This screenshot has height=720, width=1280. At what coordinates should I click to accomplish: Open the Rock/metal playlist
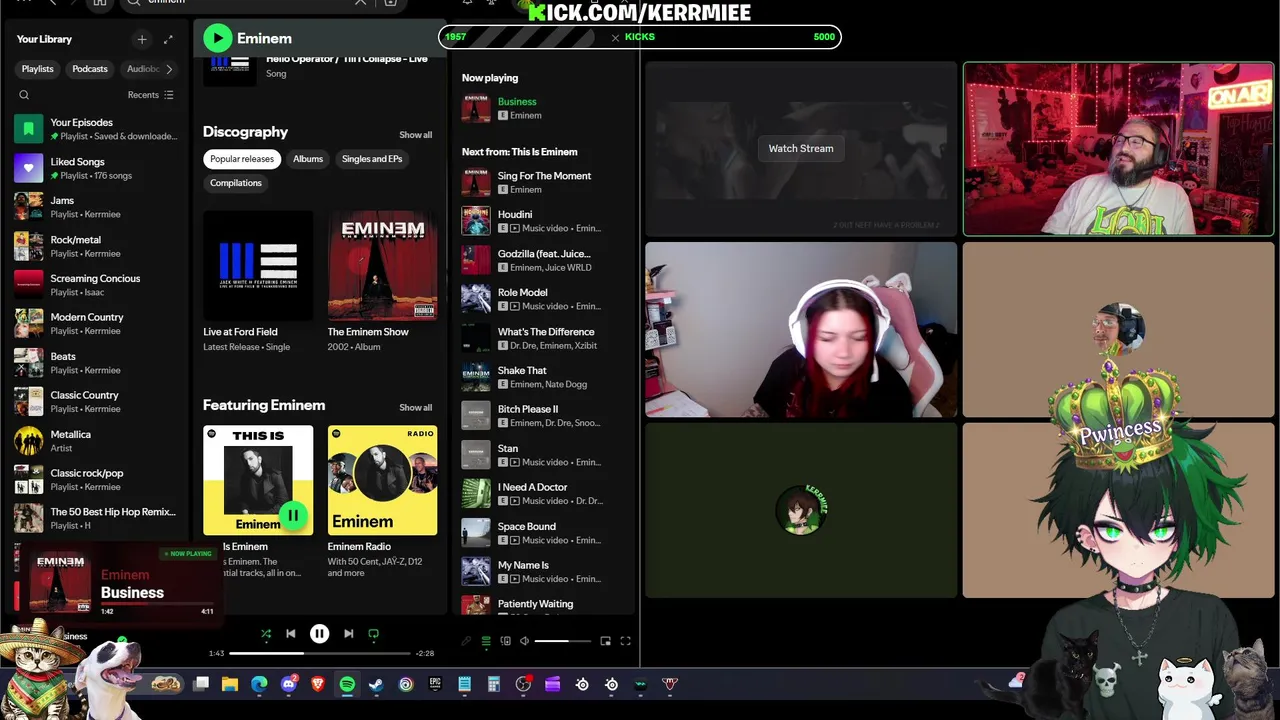tap(98, 246)
